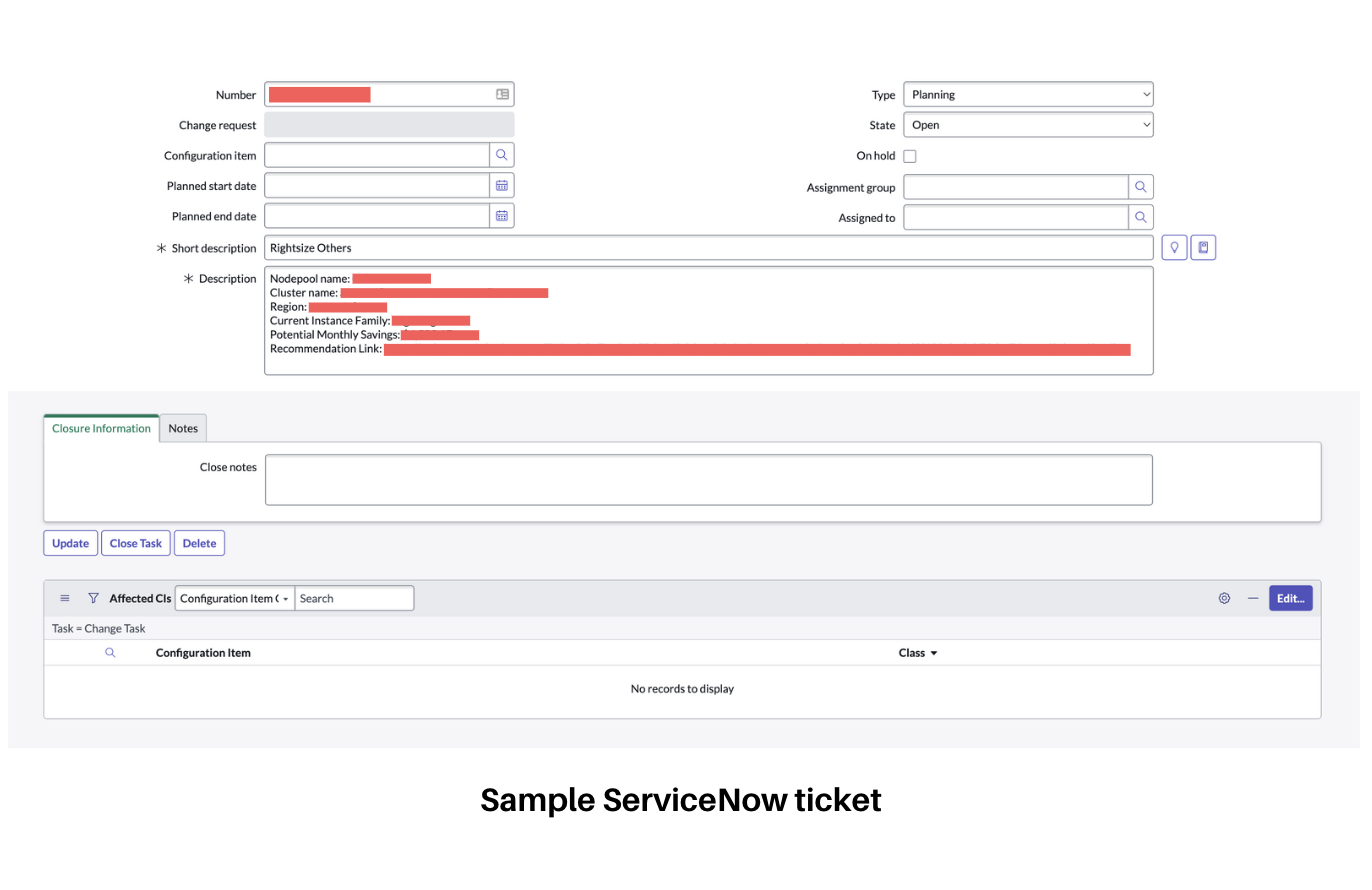
Task: Click Assigned to lookup search icon
Action: click(1140, 217)
